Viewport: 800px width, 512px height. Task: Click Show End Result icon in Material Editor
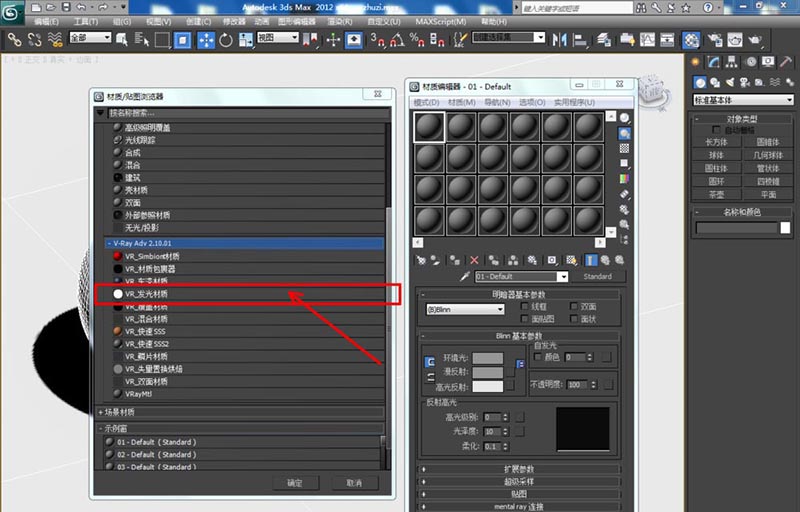pyautogui.click(x=590, y=260)
